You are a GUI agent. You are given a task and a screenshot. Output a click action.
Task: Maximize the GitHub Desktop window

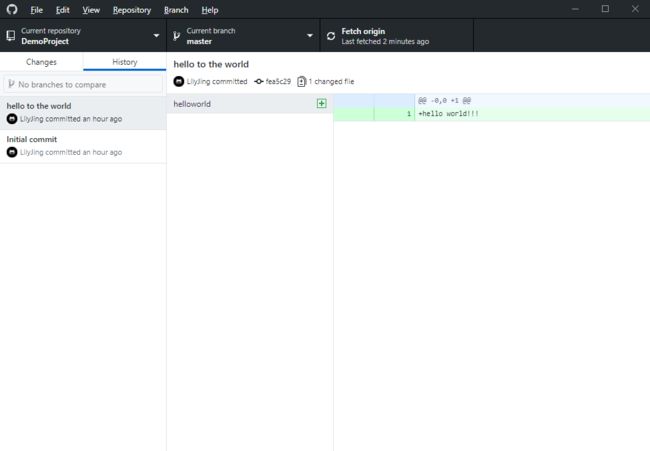605,9
